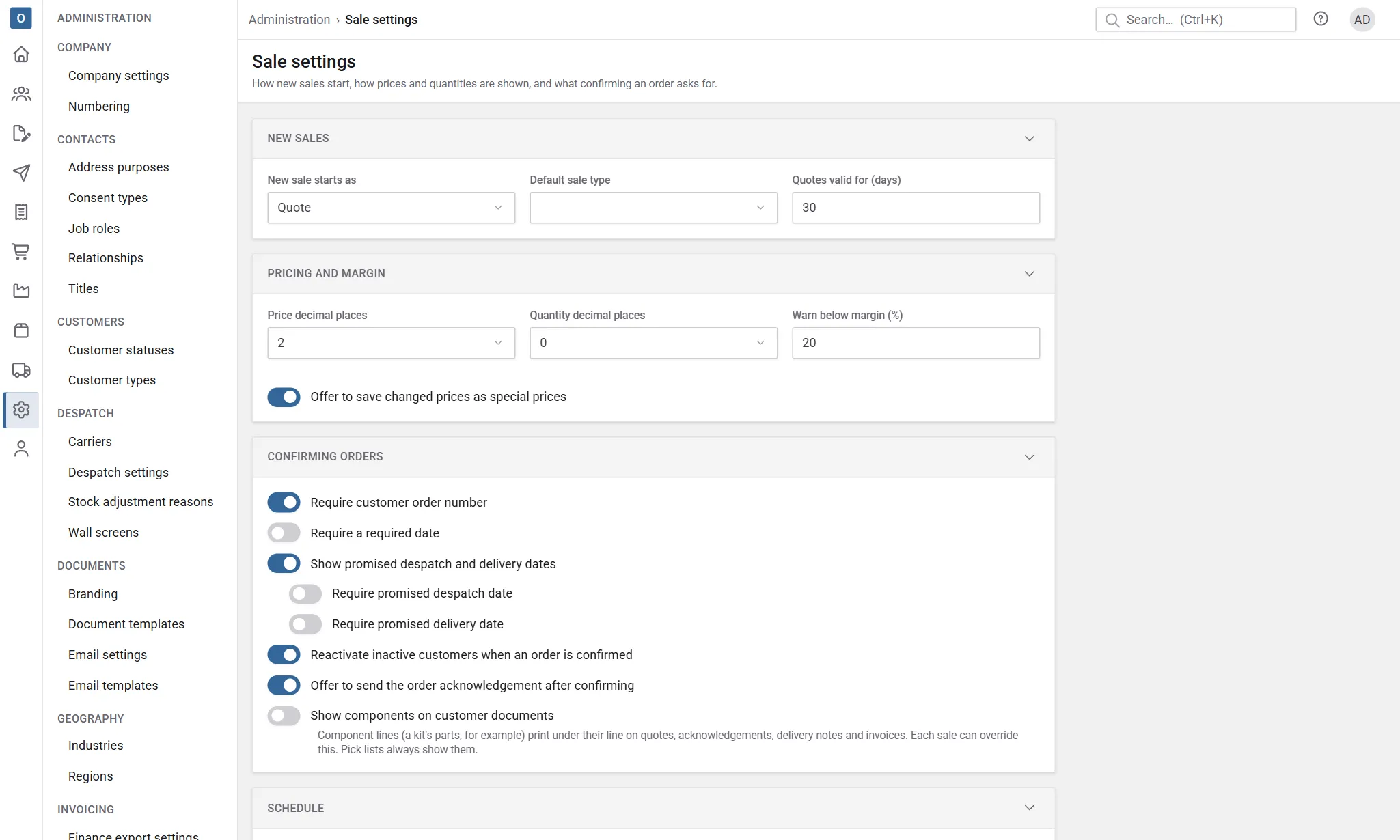Click Warn below margin field
1400x840 pixels.
916,343
